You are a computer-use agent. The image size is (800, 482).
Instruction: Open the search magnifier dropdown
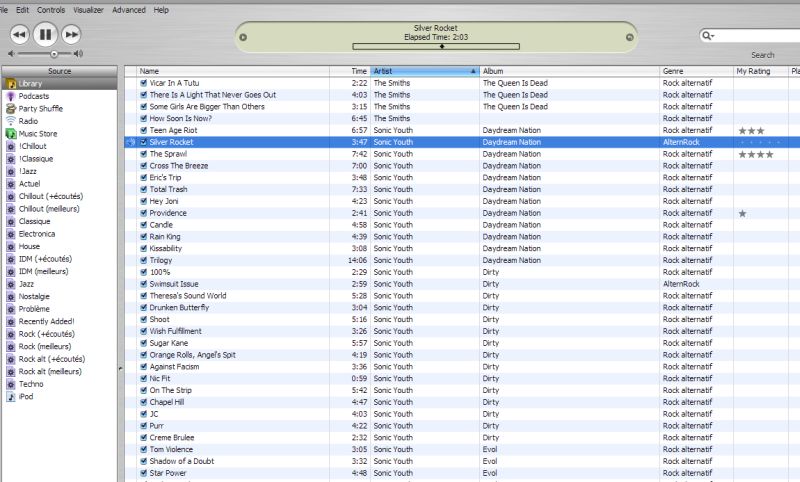tap(709, 36)
